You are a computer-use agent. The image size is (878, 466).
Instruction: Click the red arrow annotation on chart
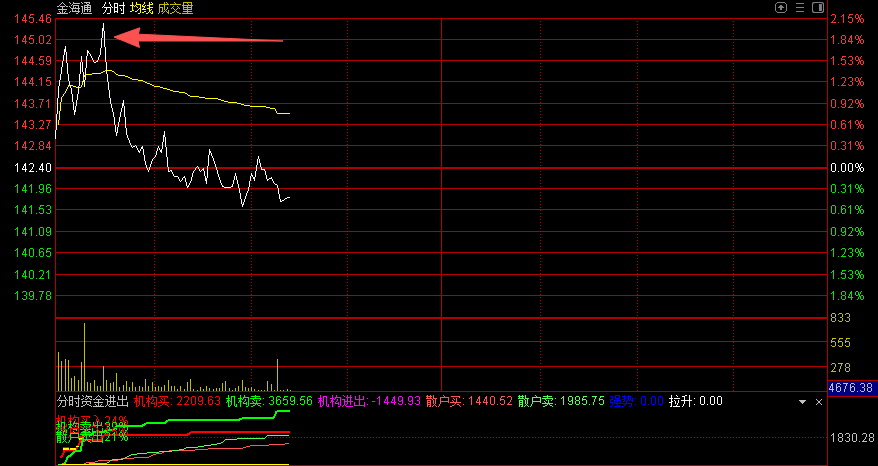coord(199,39)
